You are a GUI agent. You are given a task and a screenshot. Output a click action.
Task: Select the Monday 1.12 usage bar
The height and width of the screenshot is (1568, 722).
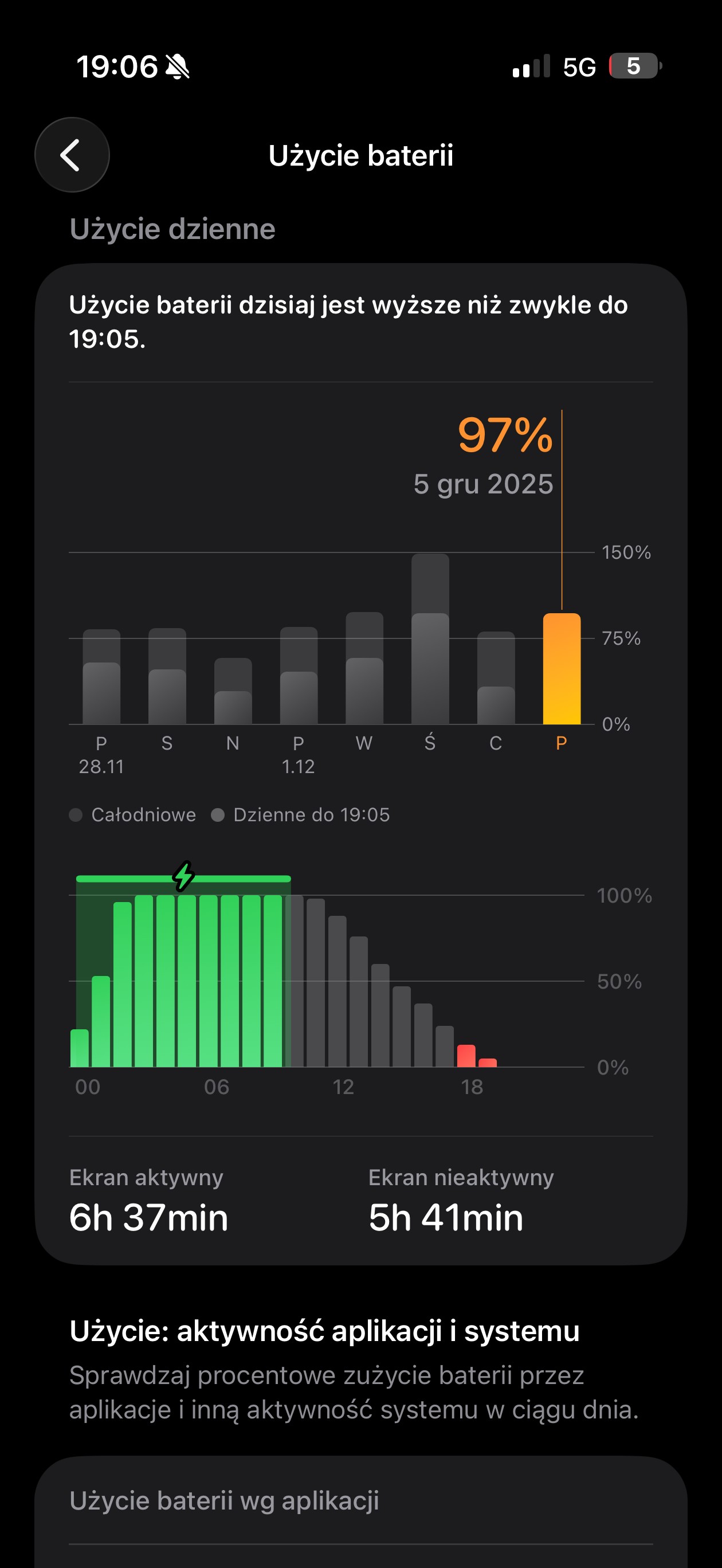[299, 677]
